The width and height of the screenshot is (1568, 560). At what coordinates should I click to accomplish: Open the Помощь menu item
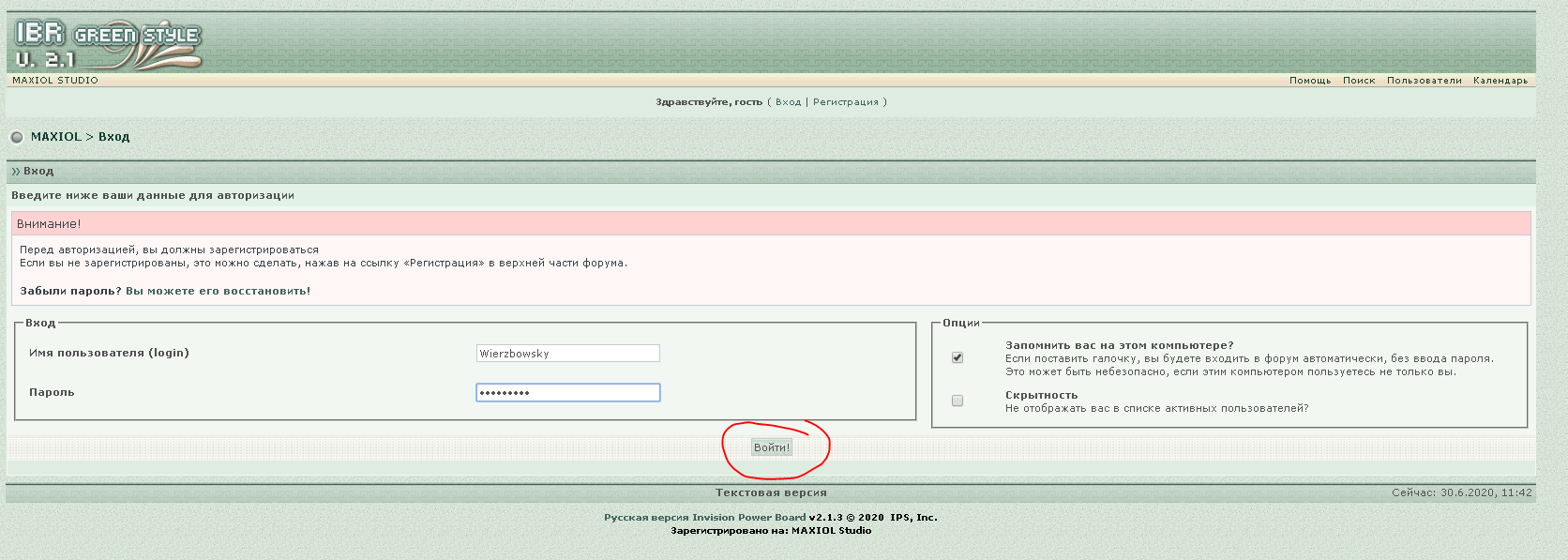[1309, 81]
